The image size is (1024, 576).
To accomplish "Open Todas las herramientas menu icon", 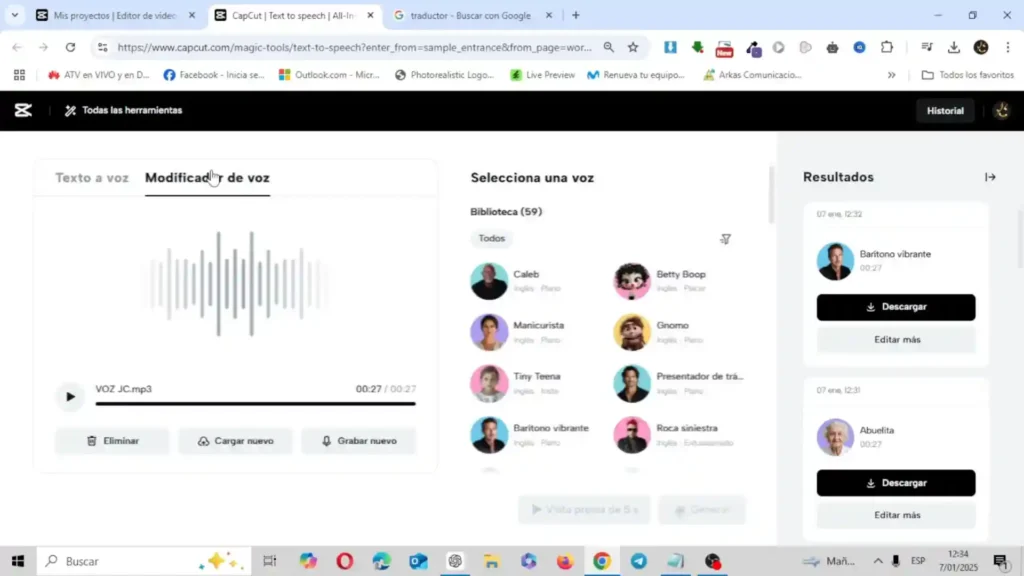I will pyautogui.click(x=68, y=110).
